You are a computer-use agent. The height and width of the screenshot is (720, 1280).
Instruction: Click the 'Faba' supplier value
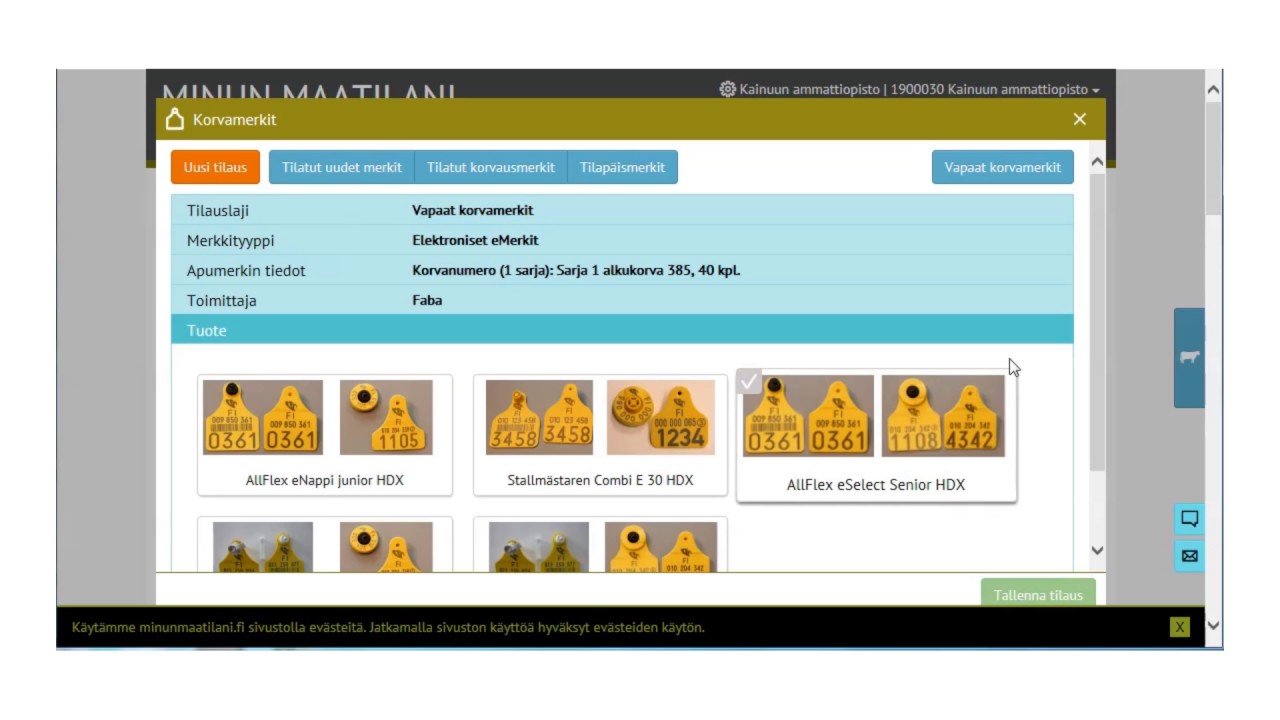click(x=427, y=300)
